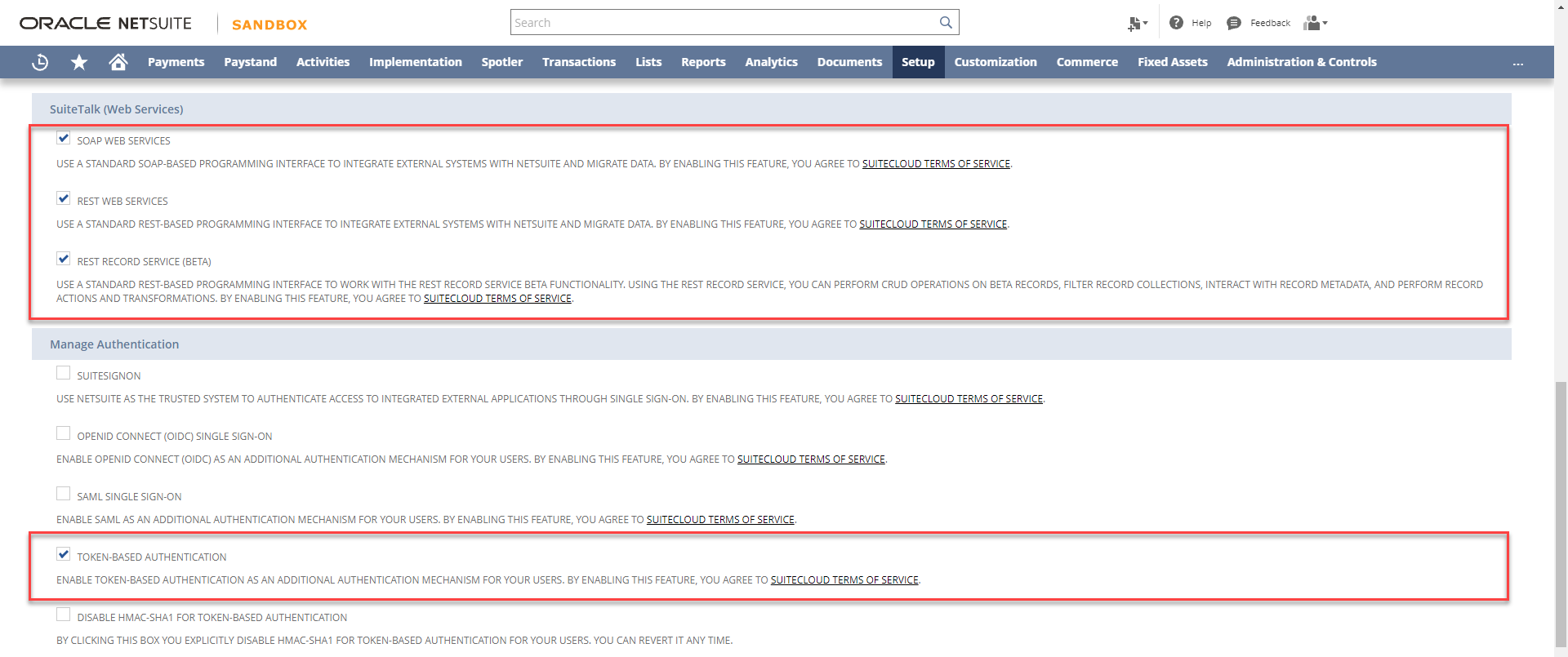Open SuiteCloud Terms link under REST Web Services
Viewport: 1568px width, 657px height.
coord(933,224)
